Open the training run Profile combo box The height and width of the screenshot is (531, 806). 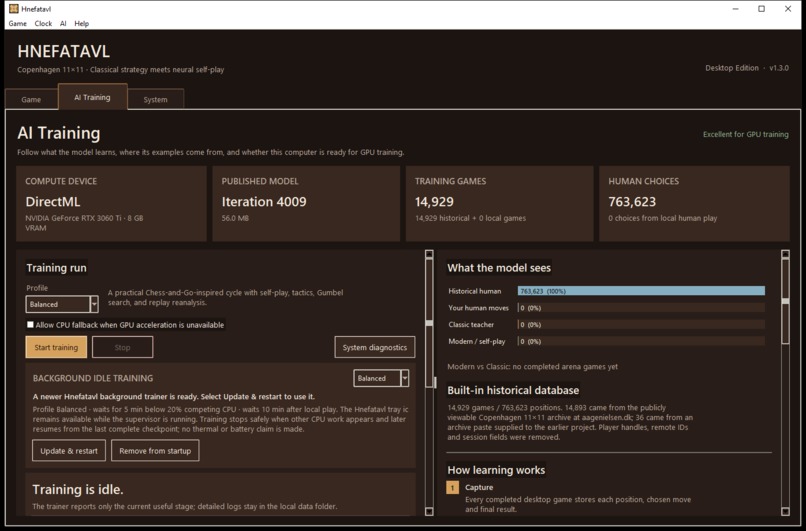tap(62, 304)
